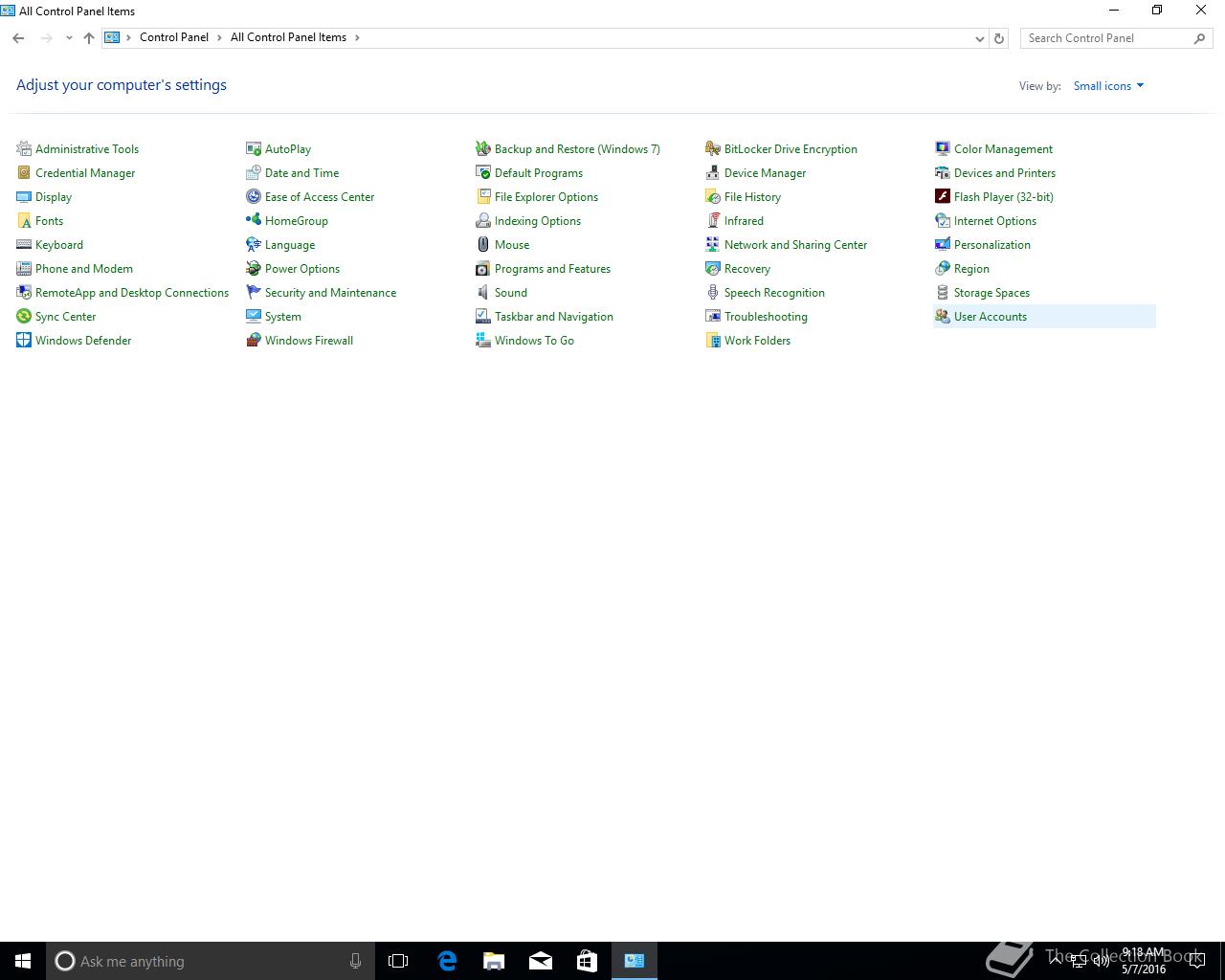
Task: Click the Sync Center icon
Action: [24, 316]
